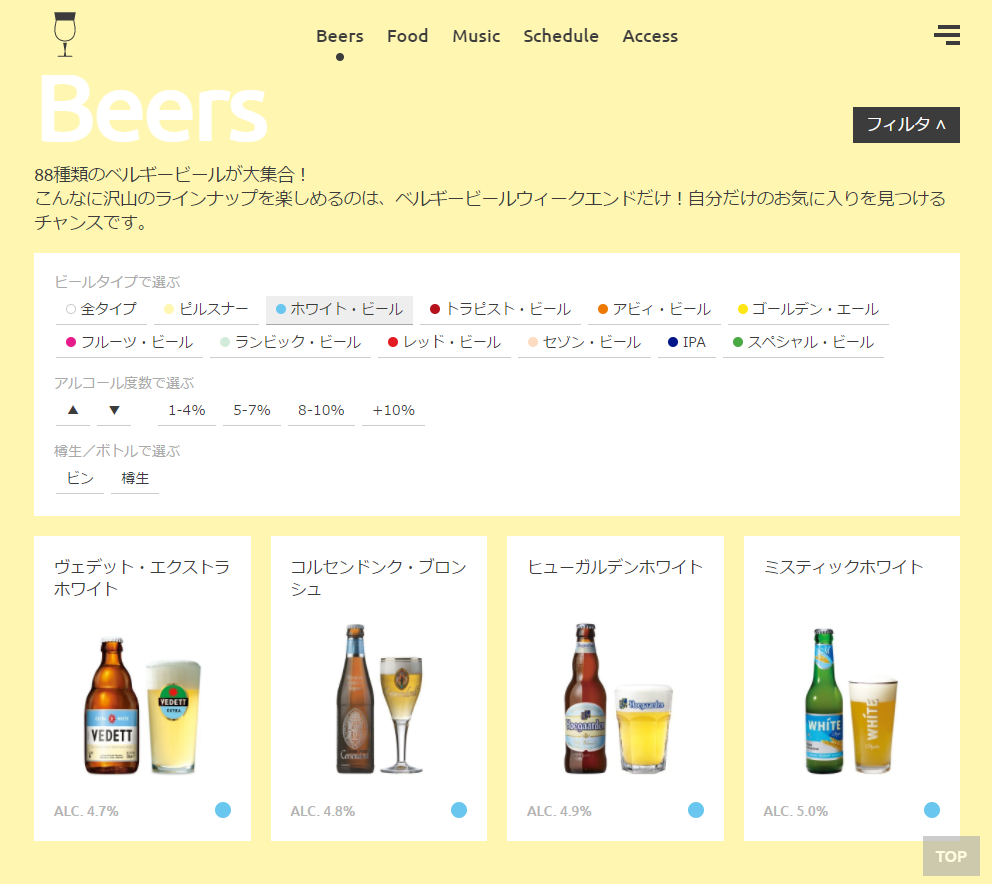The image size is (992, 884).
Task: Sort by alcohol ascending up-arrow
Action: pos(73,410)
